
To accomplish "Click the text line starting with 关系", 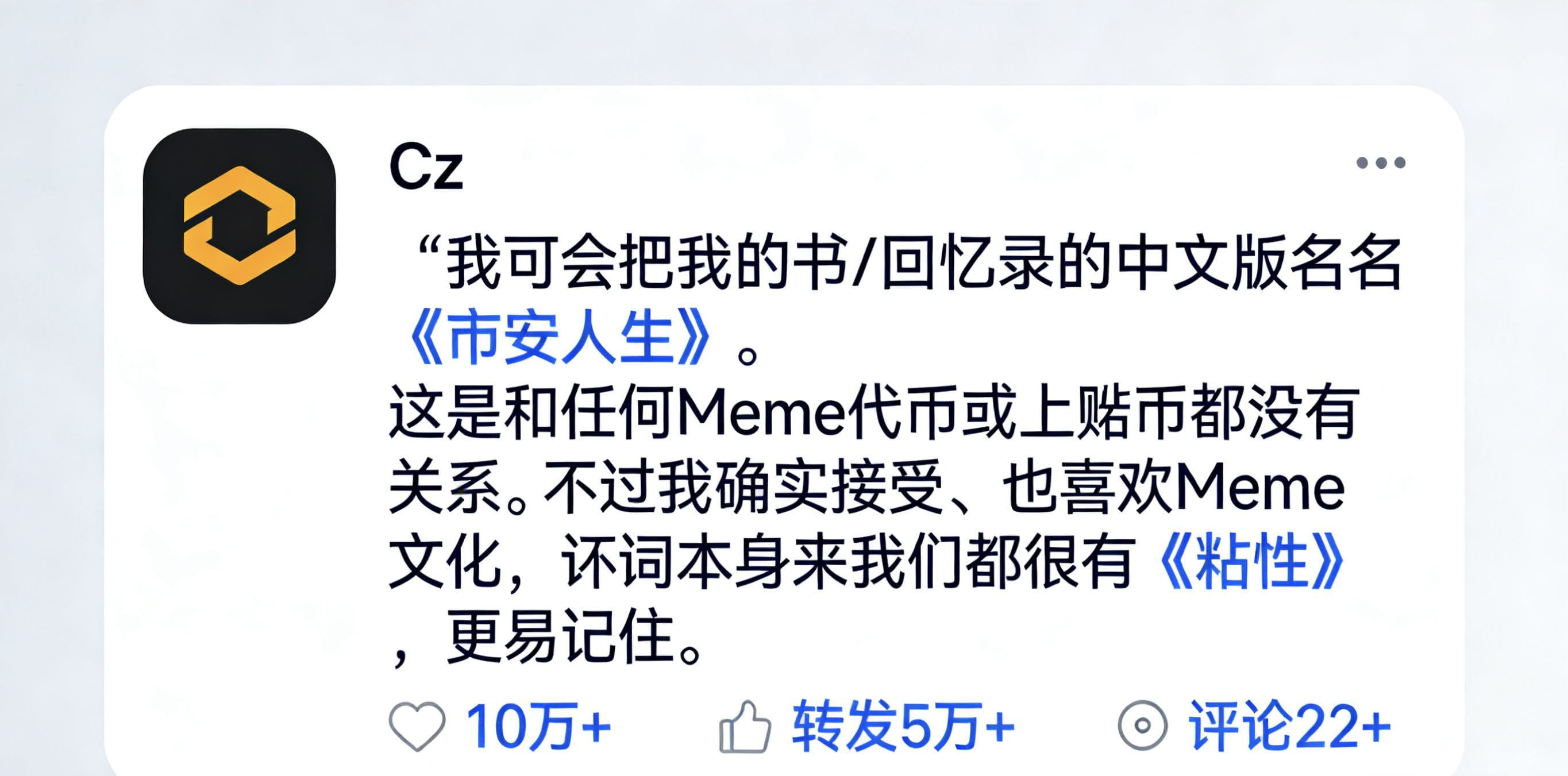I will tap(867, 488).
